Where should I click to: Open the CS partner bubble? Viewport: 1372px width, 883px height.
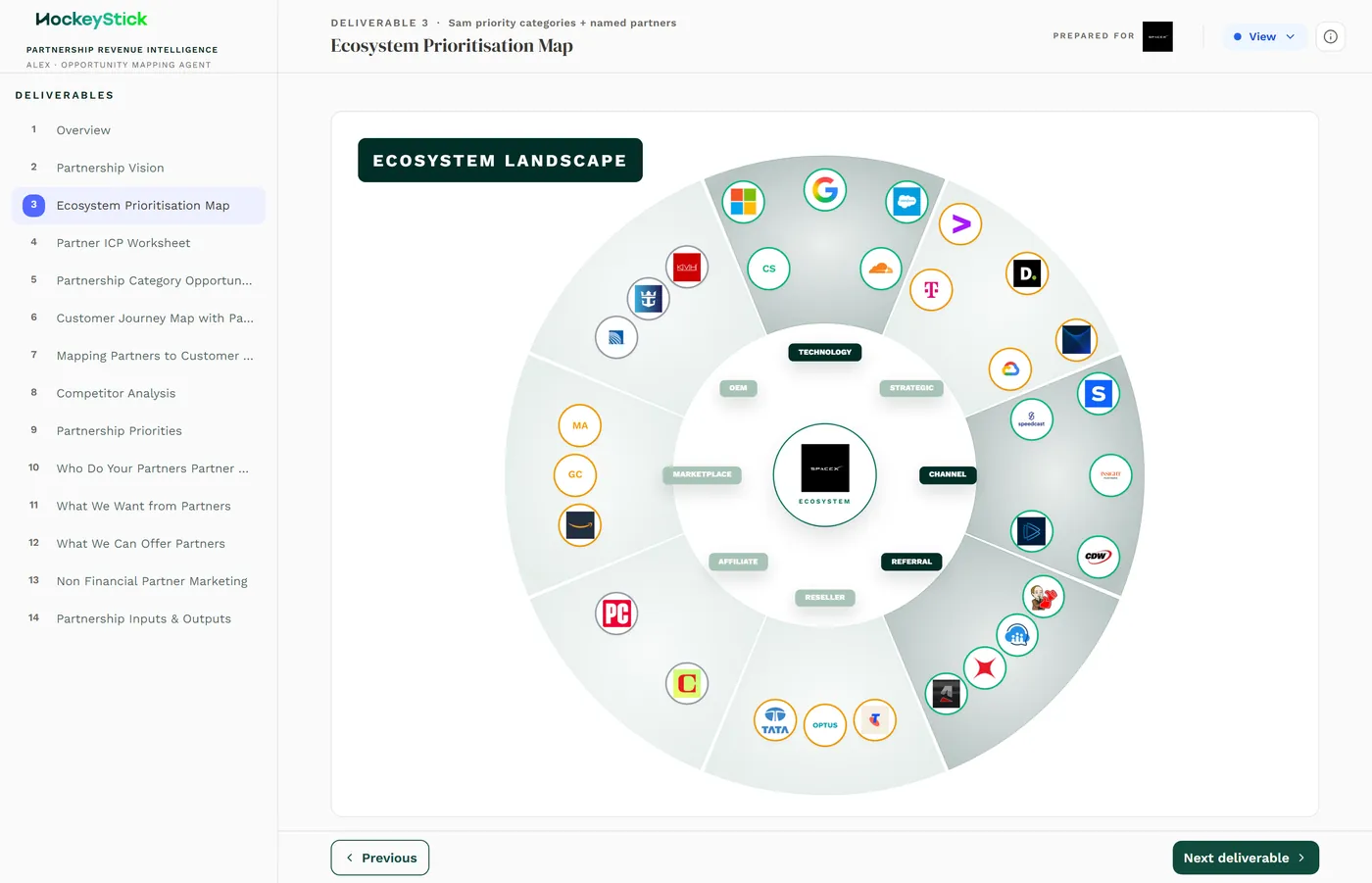[x=769, y=269]
